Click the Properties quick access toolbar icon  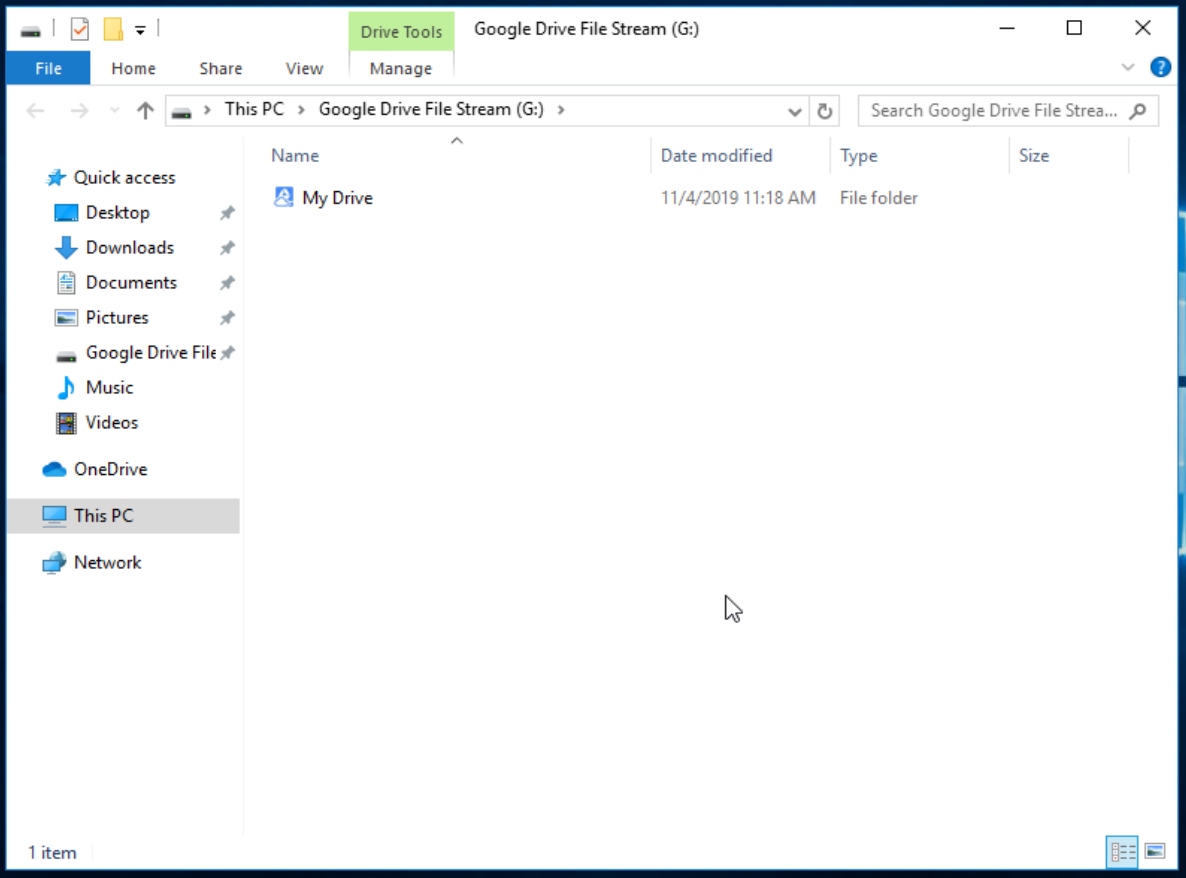click(x=79, y=29)
